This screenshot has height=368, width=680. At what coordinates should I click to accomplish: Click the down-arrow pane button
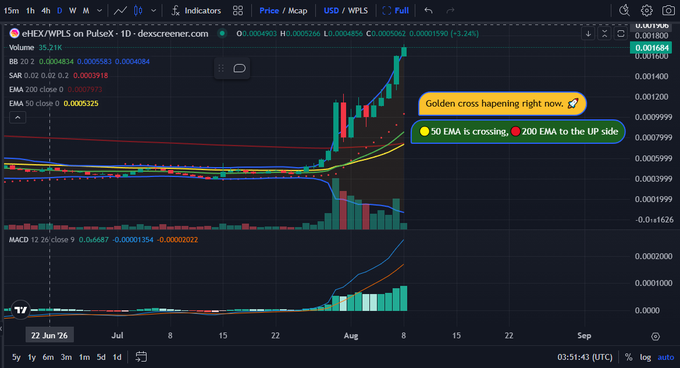tap(588, 33)
